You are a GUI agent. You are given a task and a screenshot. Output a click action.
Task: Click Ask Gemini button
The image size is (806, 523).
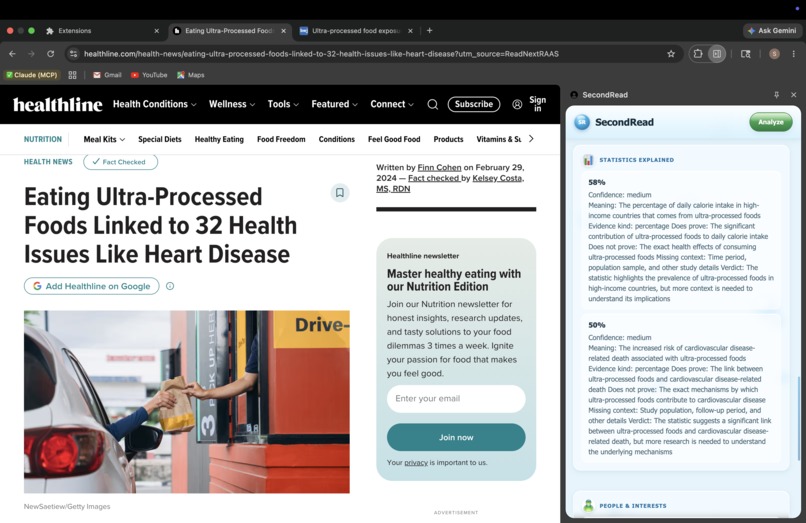[x=772, y=31]
